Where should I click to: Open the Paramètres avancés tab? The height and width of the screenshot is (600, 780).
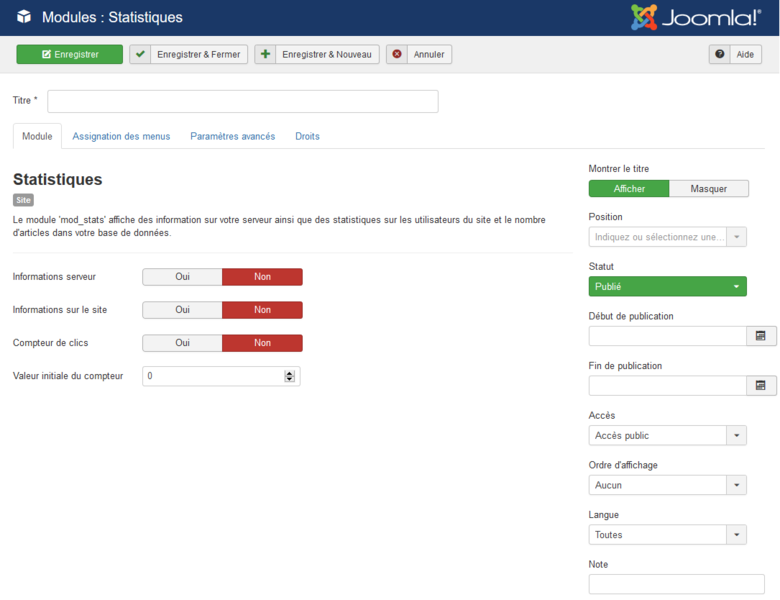[233, 136]
